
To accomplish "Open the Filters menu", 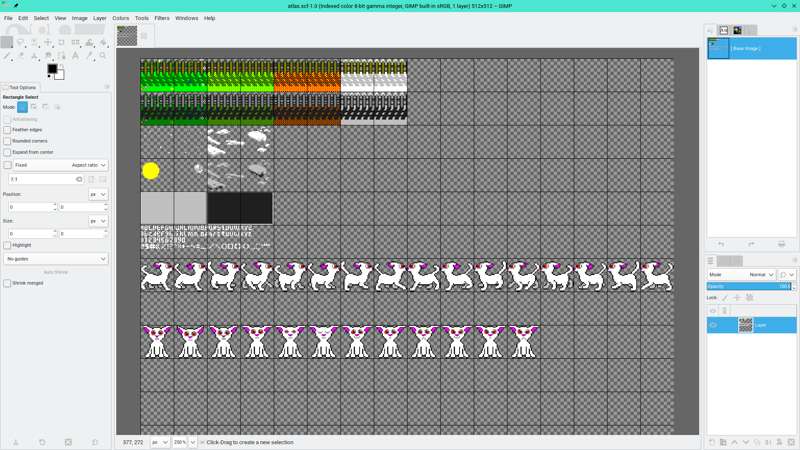I will [x=161, y=18].
